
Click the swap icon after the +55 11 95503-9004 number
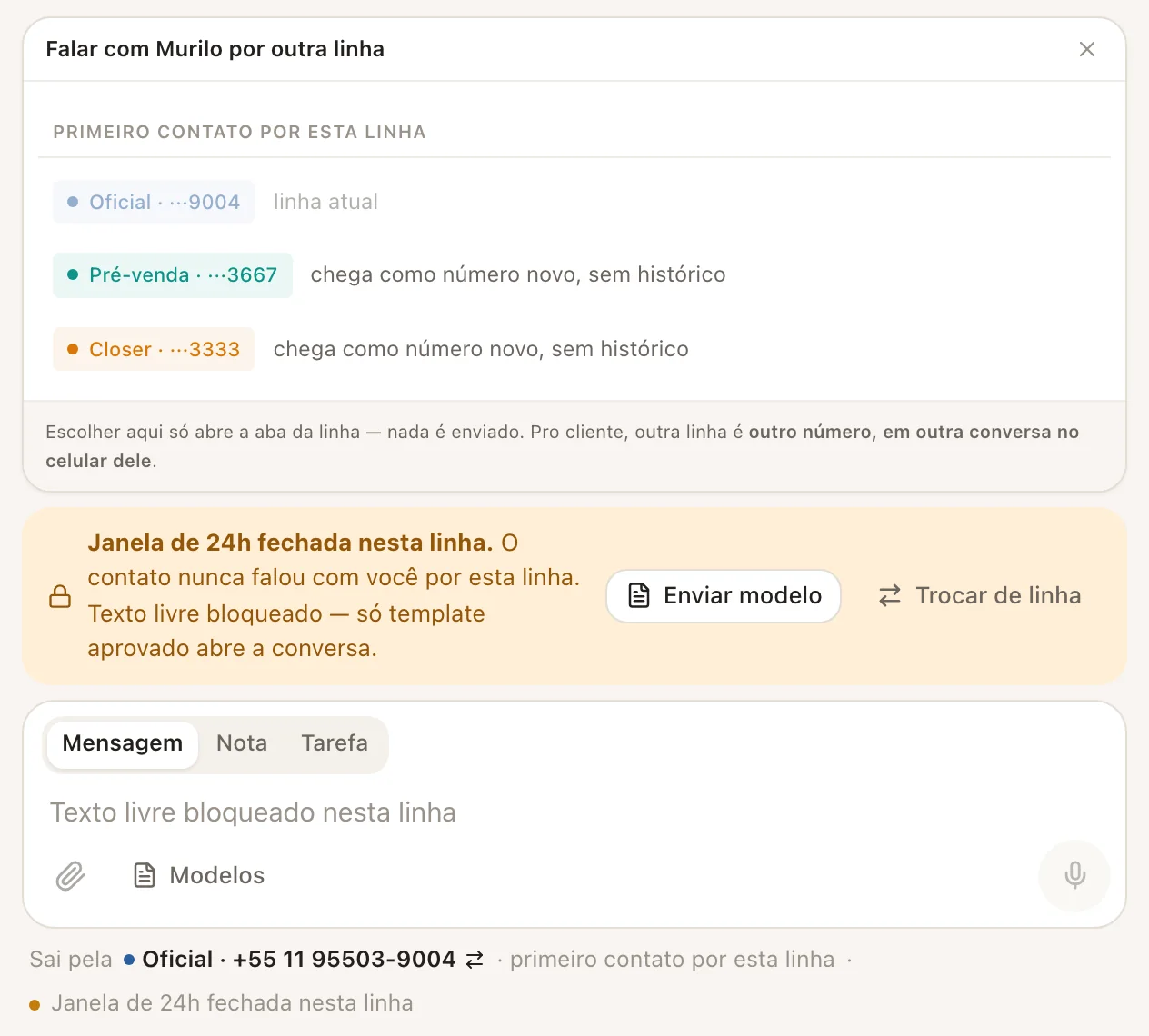(475, 960)
